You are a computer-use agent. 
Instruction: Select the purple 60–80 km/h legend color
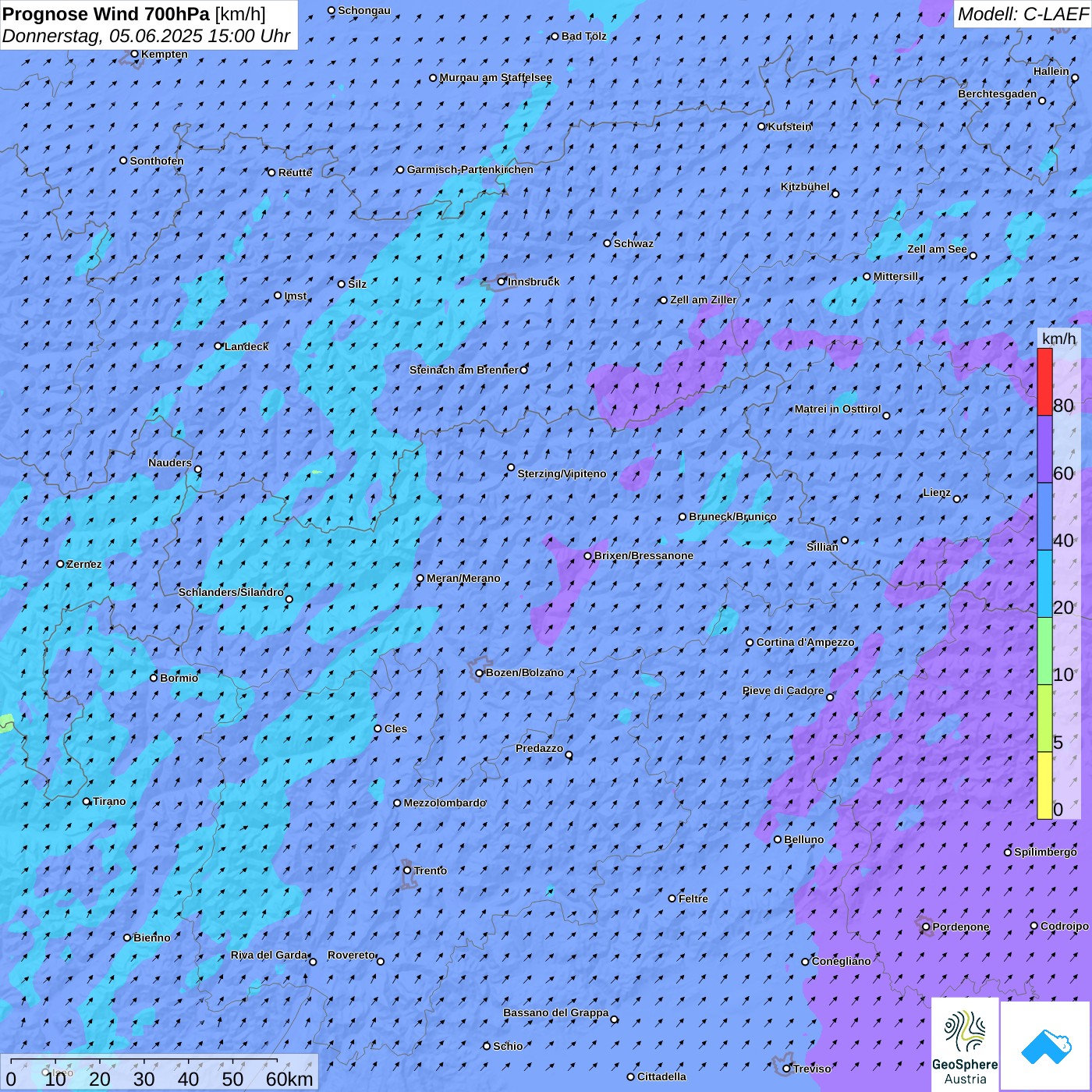[1044, 449]
